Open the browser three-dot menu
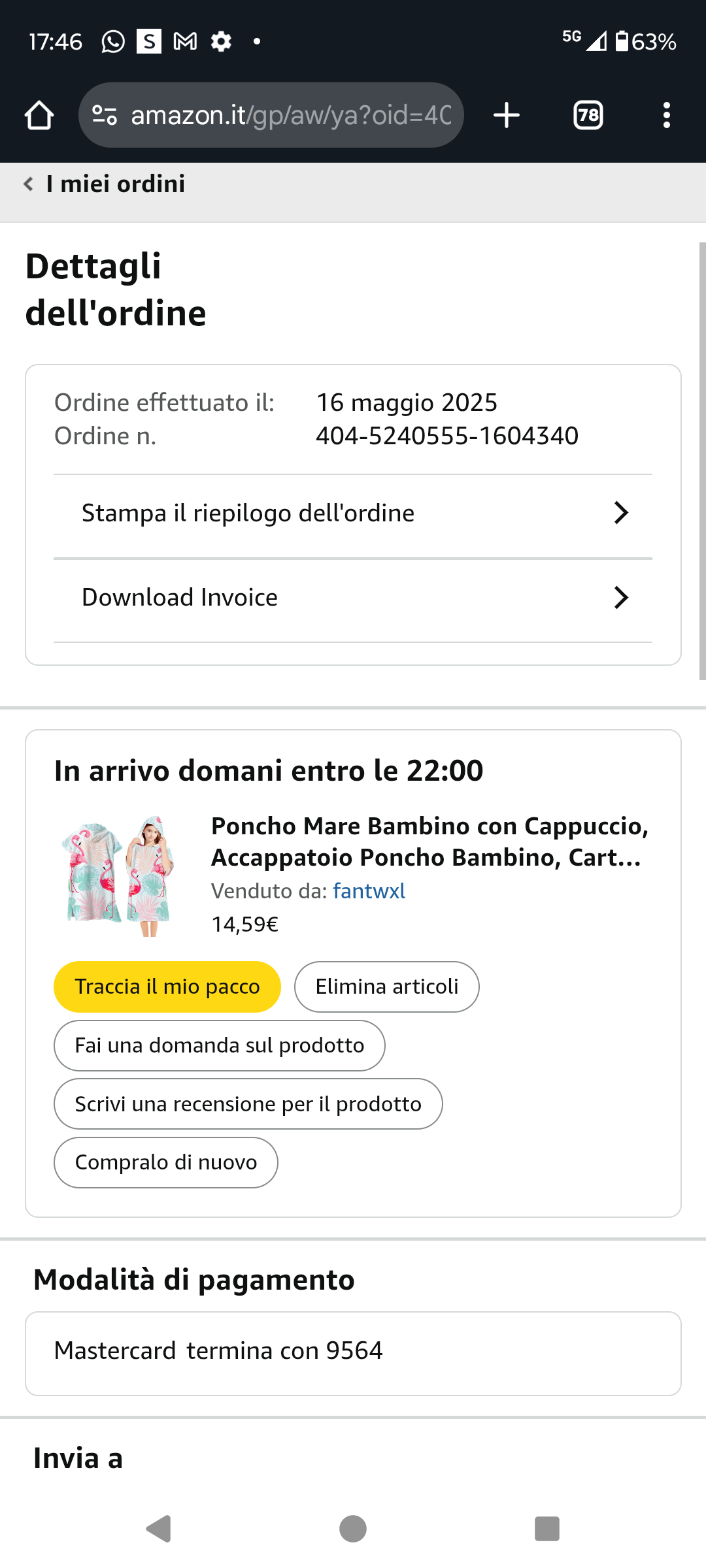 [x=667, y=116]
